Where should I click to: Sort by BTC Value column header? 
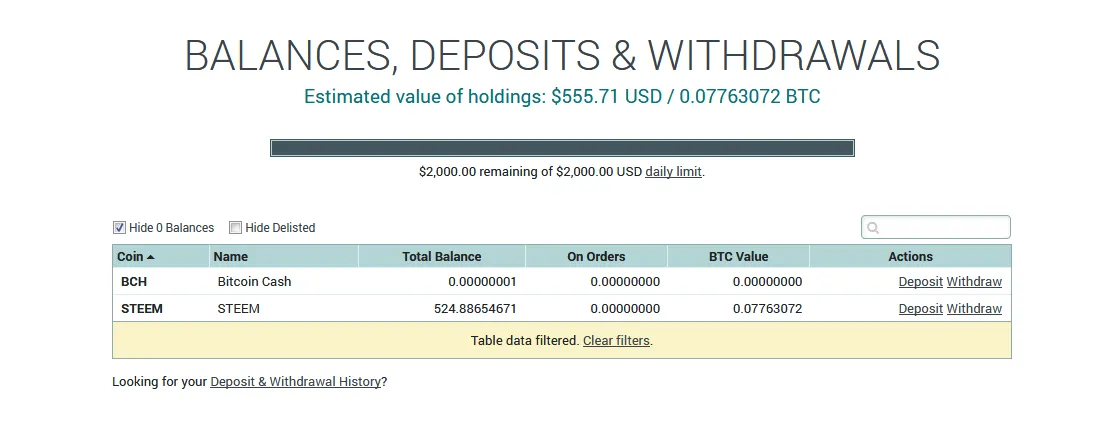tap(738, 257)
